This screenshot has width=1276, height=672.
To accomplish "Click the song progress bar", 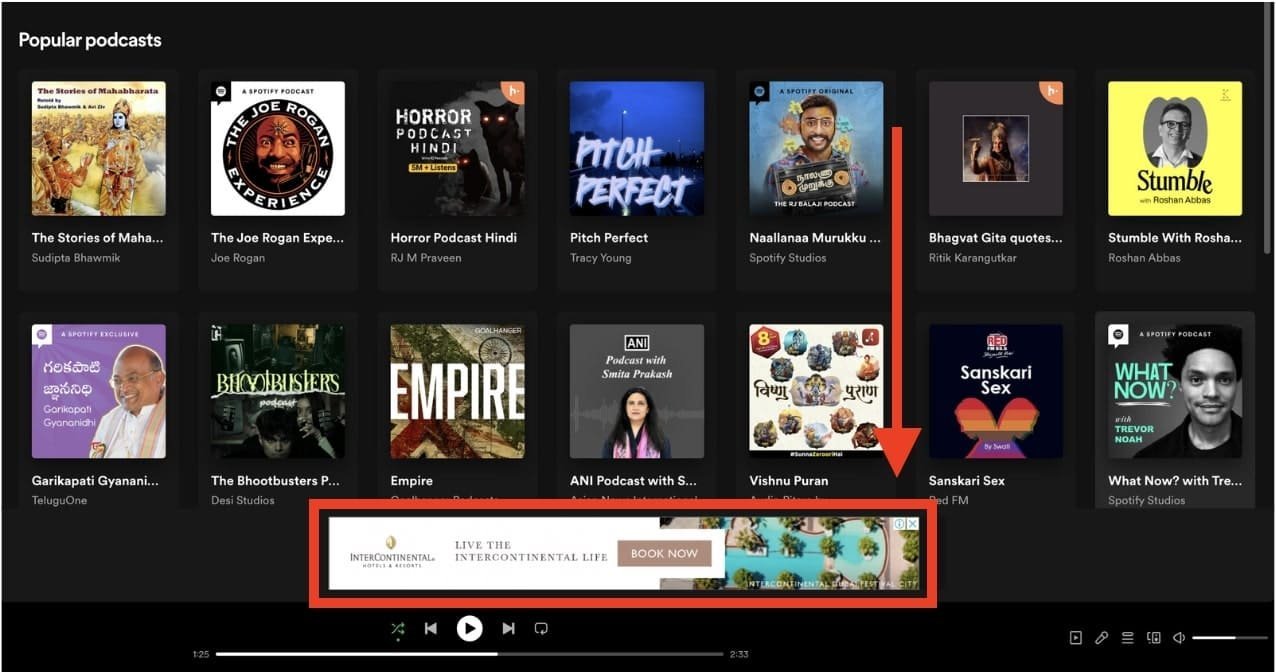I will [469, 654].
